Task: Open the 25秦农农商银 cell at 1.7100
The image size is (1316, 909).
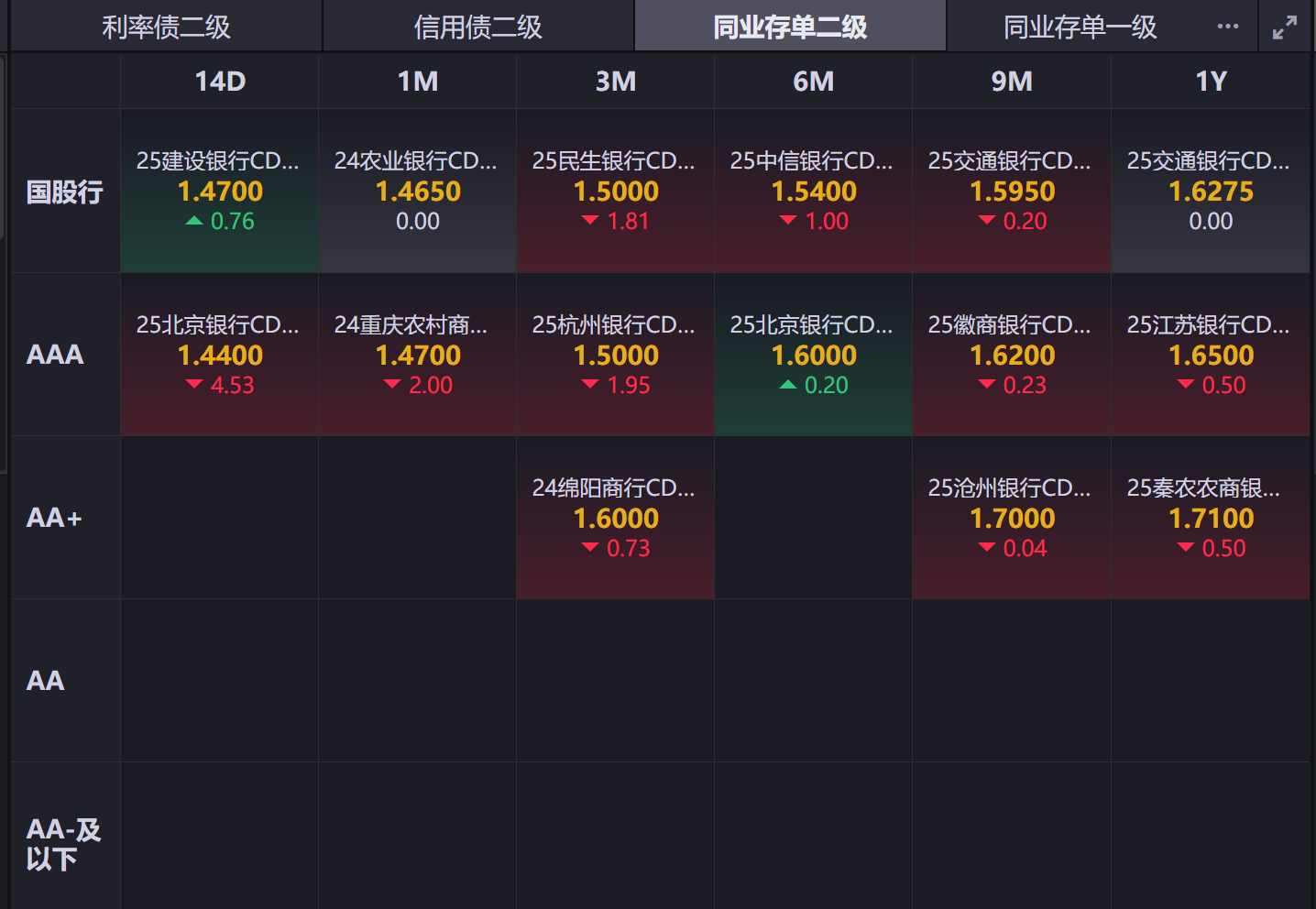Action: click(x=1211, y=518)
